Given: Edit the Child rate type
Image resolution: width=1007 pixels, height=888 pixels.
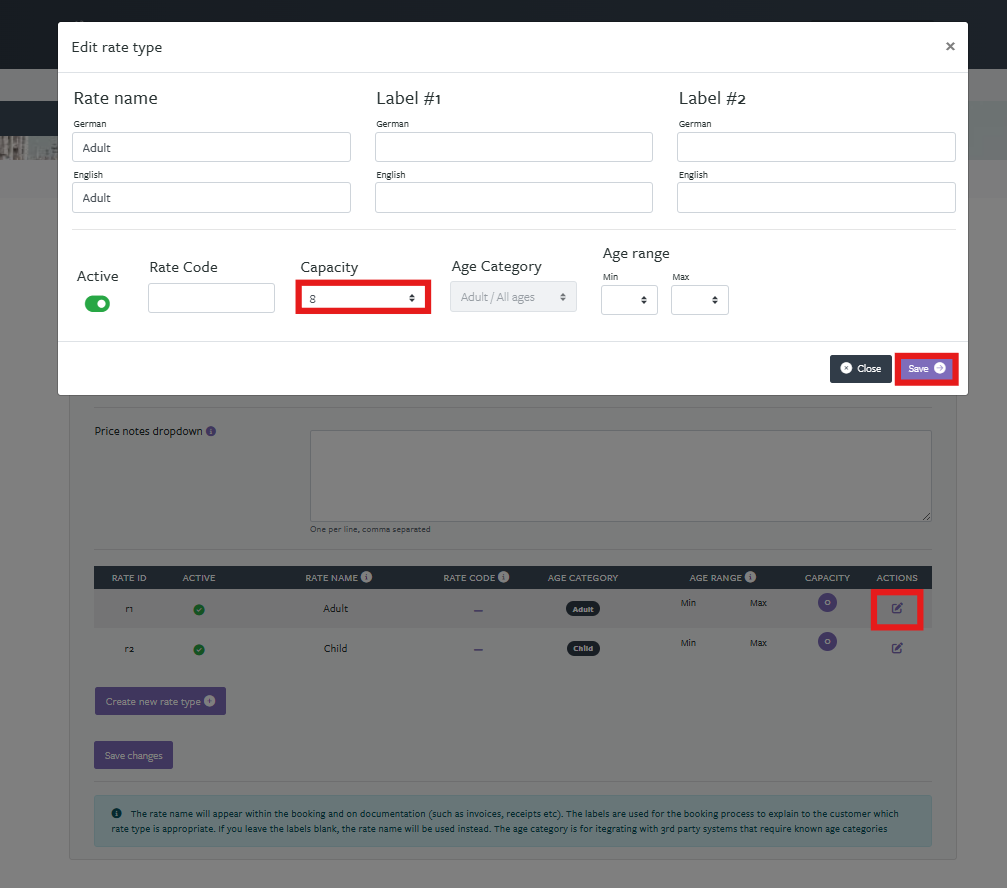Looking at the screenshot, I should pos(897,648).
